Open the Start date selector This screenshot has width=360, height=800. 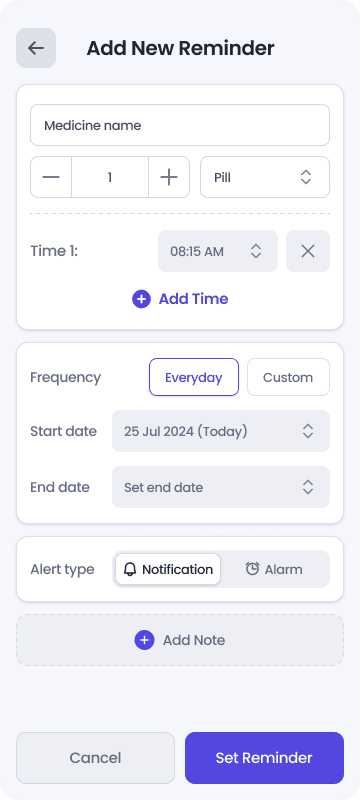[221, 431]
